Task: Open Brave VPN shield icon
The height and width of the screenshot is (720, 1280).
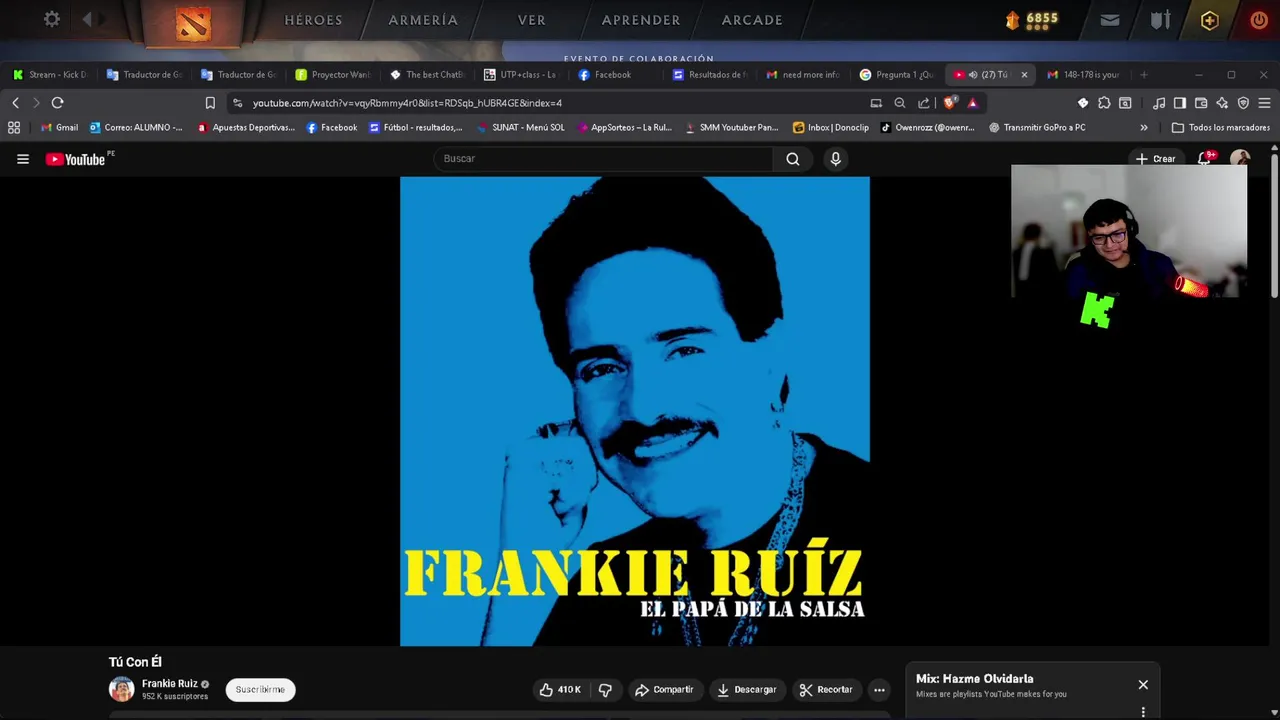Action: [x=1243, y=102]
